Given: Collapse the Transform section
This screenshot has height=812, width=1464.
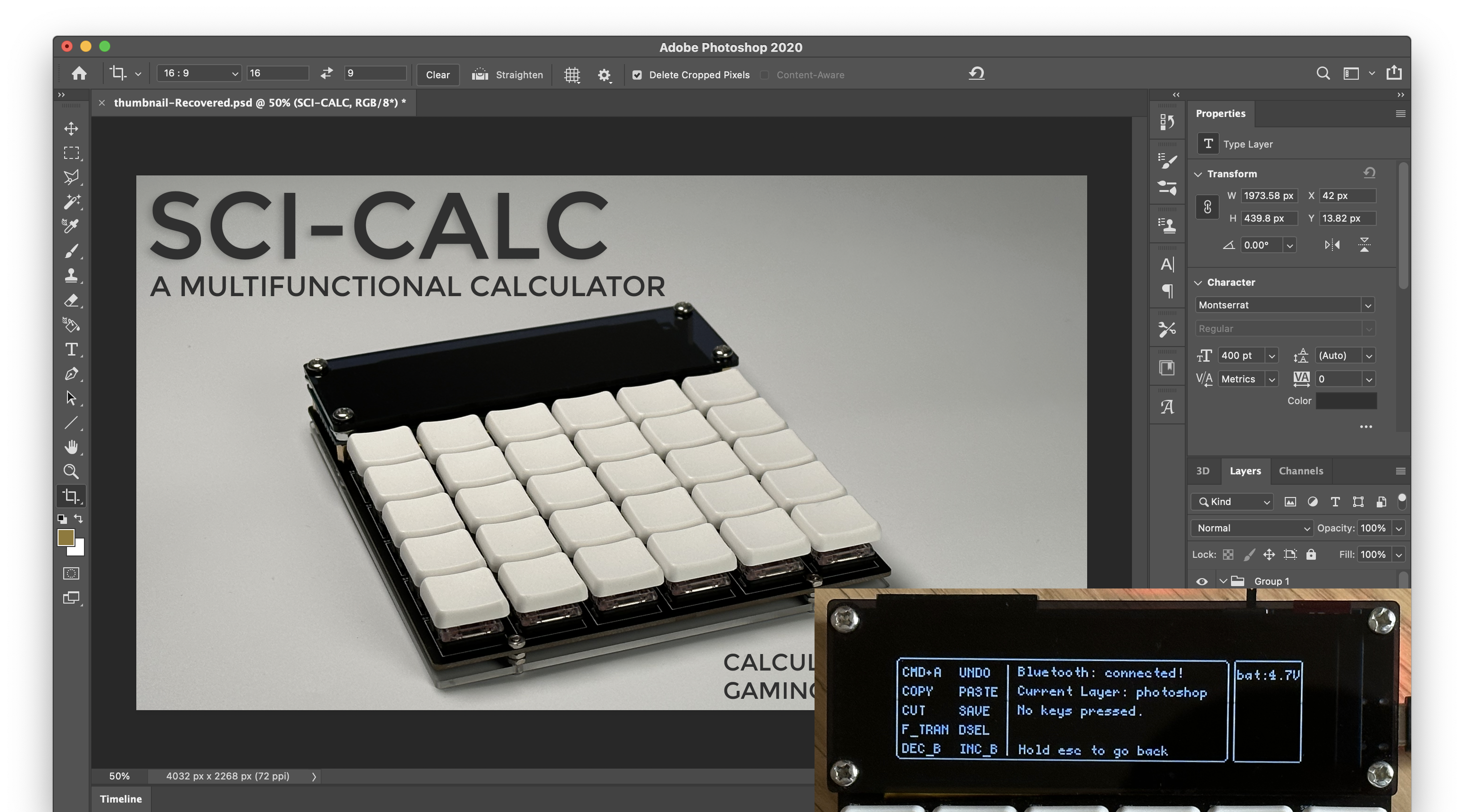Looking at the screenshot, I should [1198, 174].
